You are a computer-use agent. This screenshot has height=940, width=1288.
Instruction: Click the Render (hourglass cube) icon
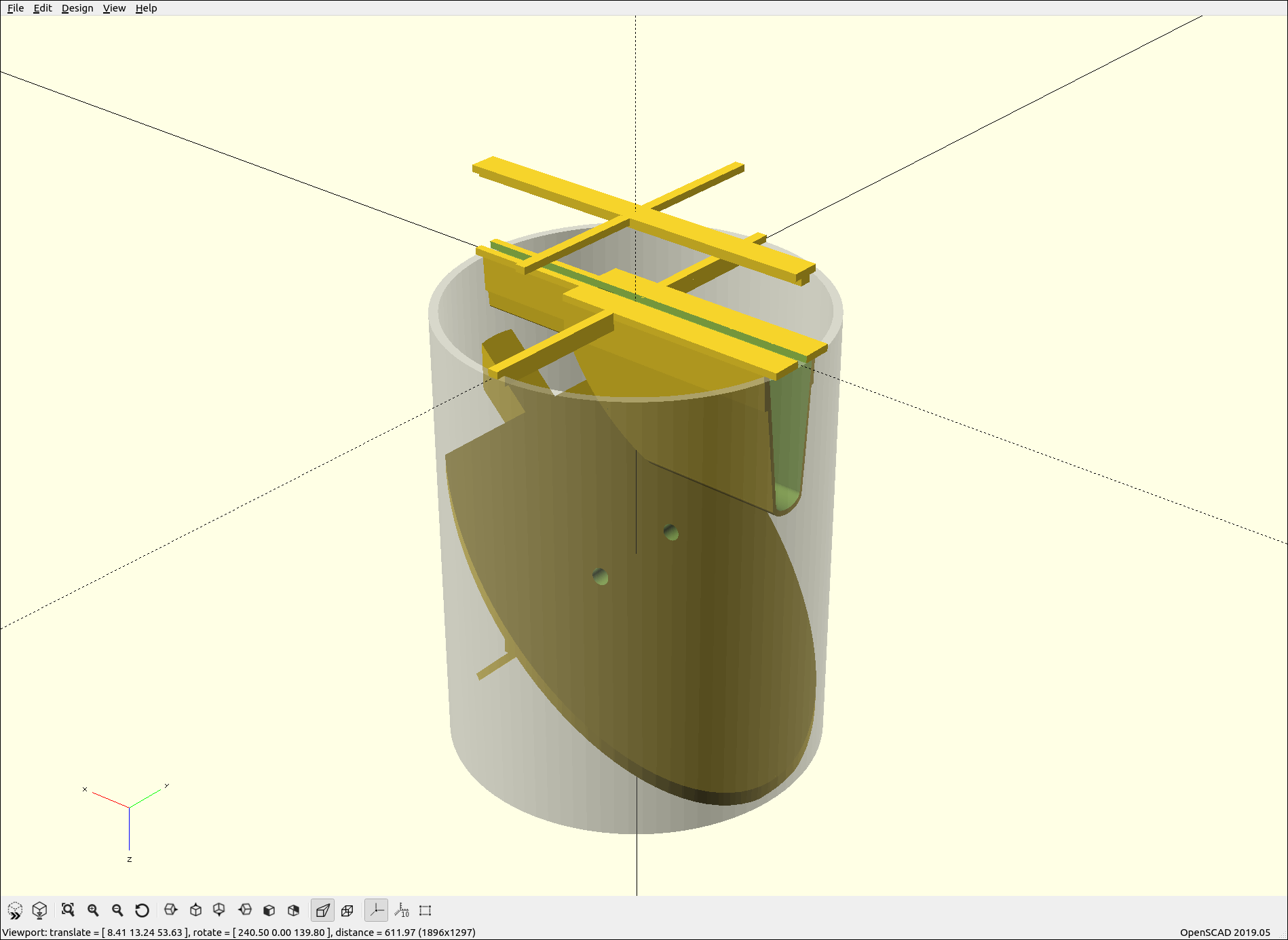tap(39, 910)
